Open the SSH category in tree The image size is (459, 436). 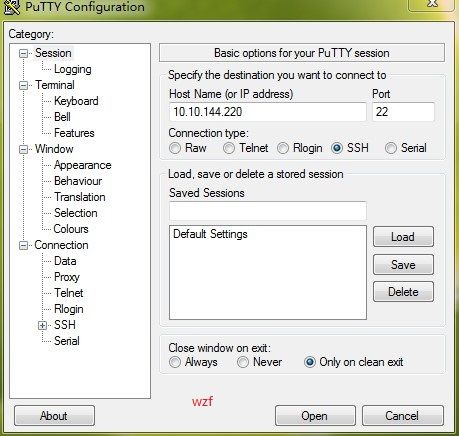(65, 325)
